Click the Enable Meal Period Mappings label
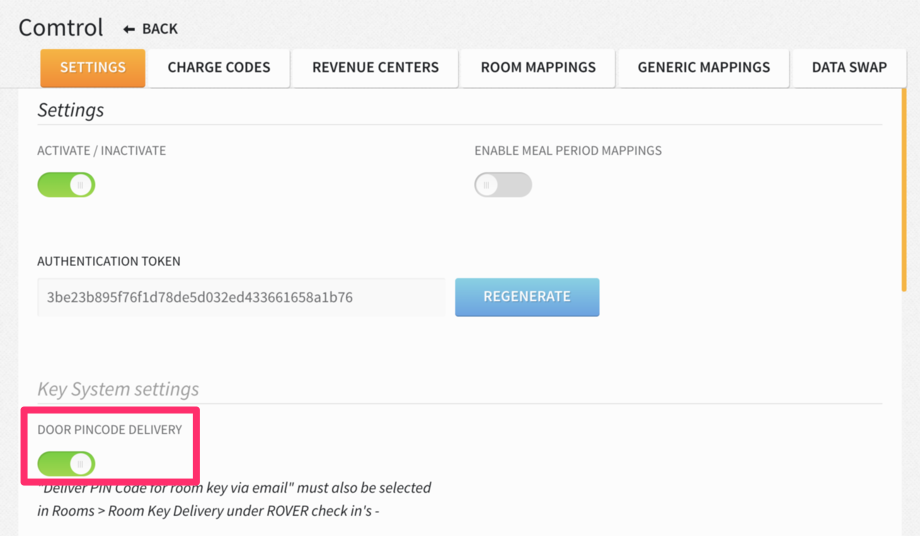 click(x=568, y=151)
